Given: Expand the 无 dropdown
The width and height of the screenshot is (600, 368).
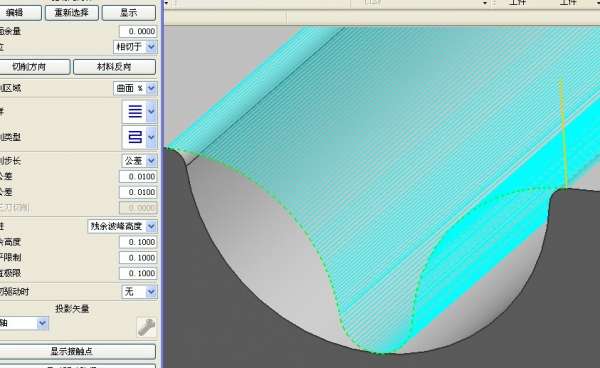Looking at the screenshot, I should (151, 292).
